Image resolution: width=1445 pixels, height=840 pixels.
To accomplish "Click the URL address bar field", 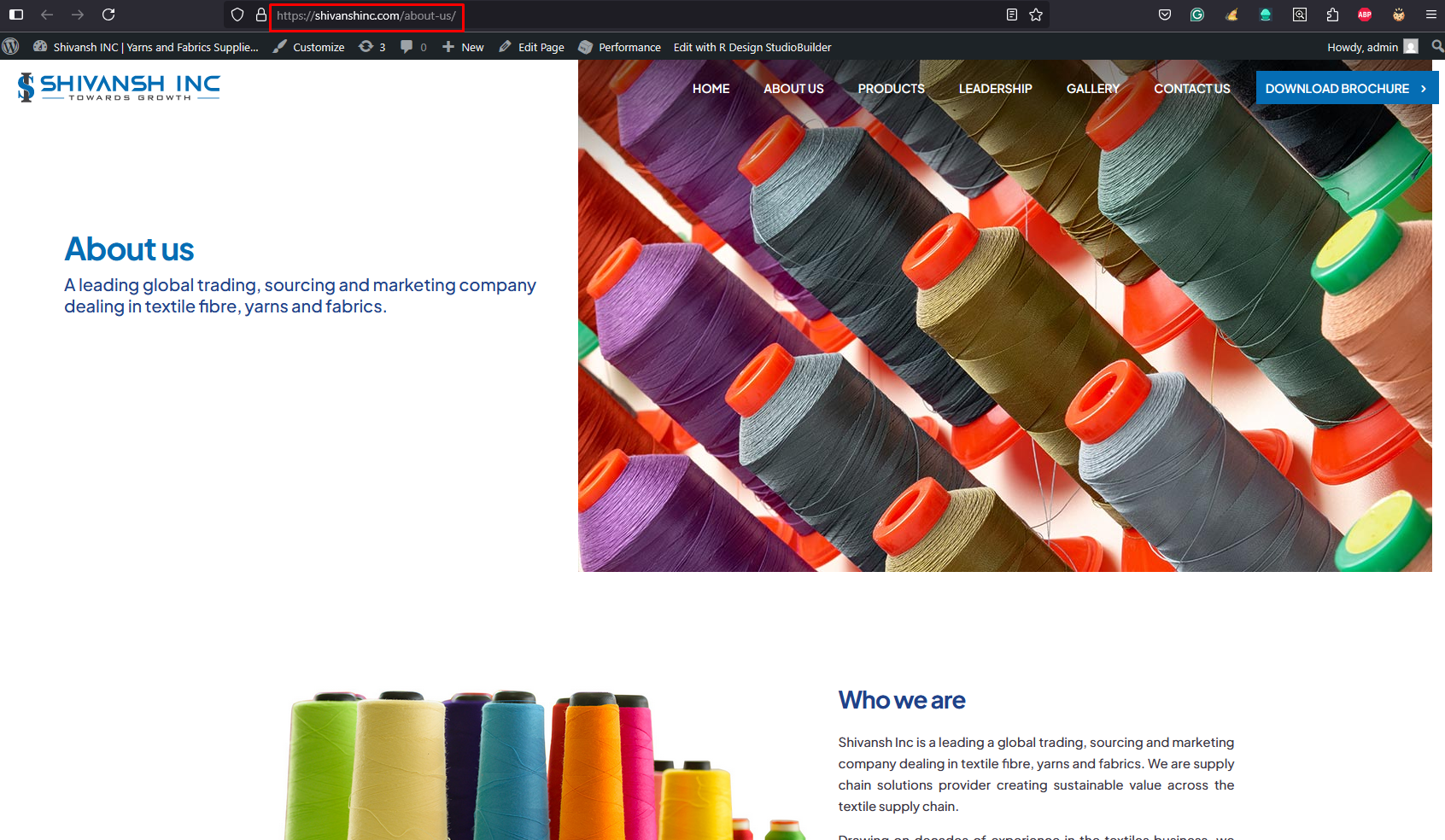I will (598, 15).
